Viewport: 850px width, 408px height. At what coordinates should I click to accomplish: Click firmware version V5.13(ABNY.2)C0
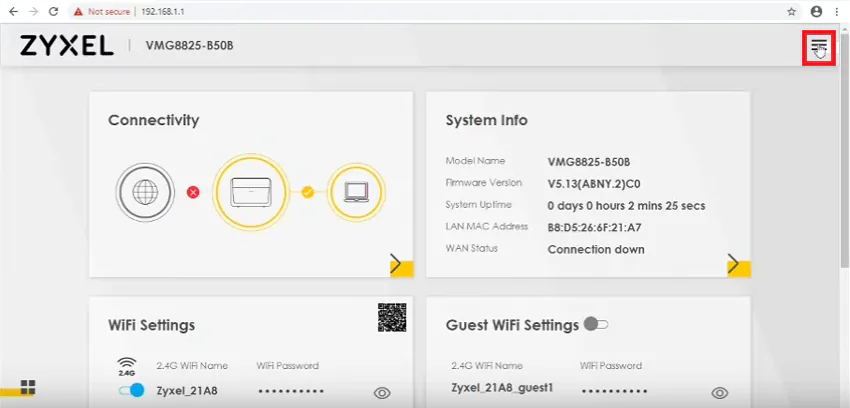[x=594, y=184]
